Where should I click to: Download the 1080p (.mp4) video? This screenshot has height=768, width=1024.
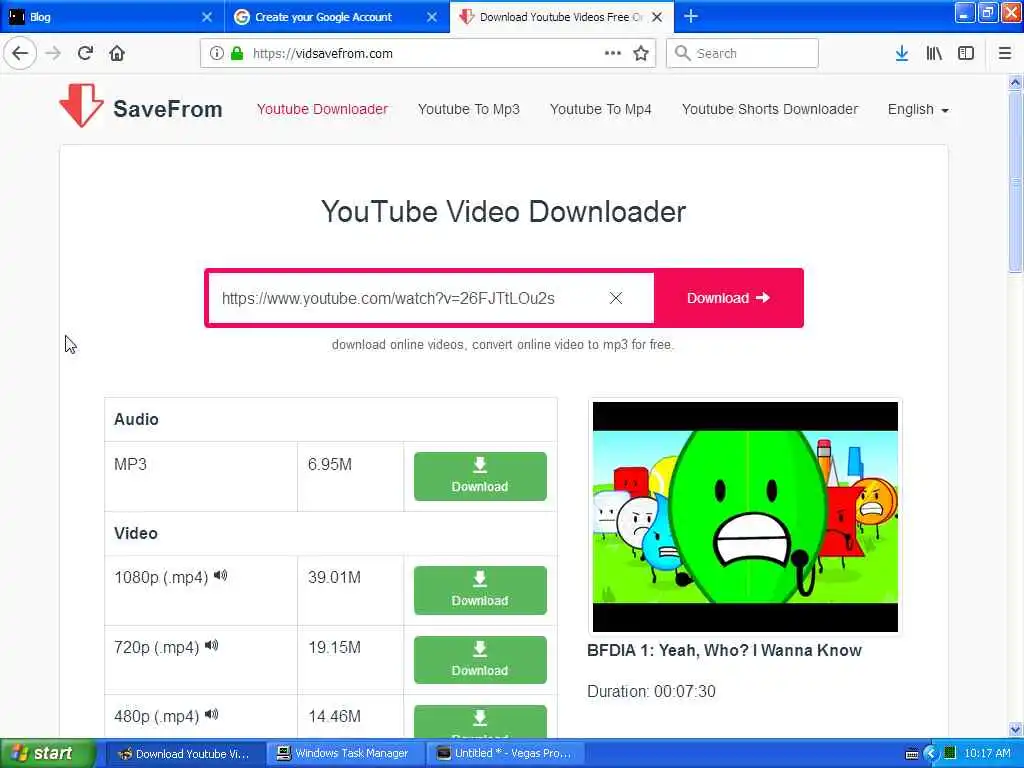click(x=480, y=590)
